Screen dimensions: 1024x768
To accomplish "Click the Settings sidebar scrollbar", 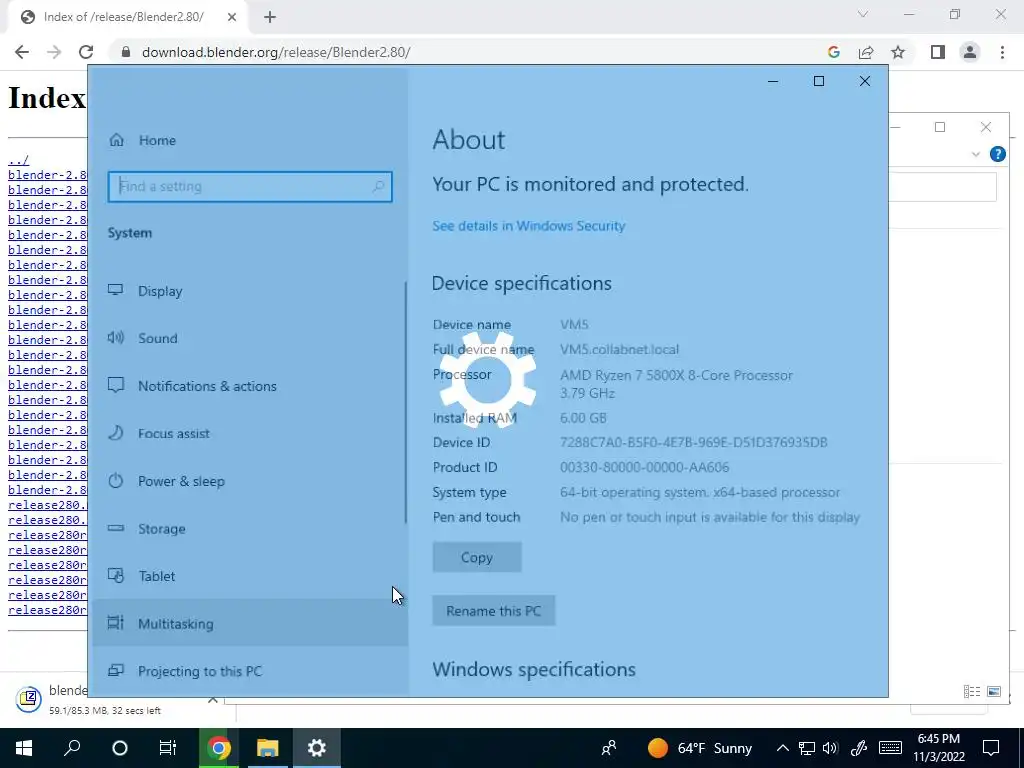I will click(406, 402).
